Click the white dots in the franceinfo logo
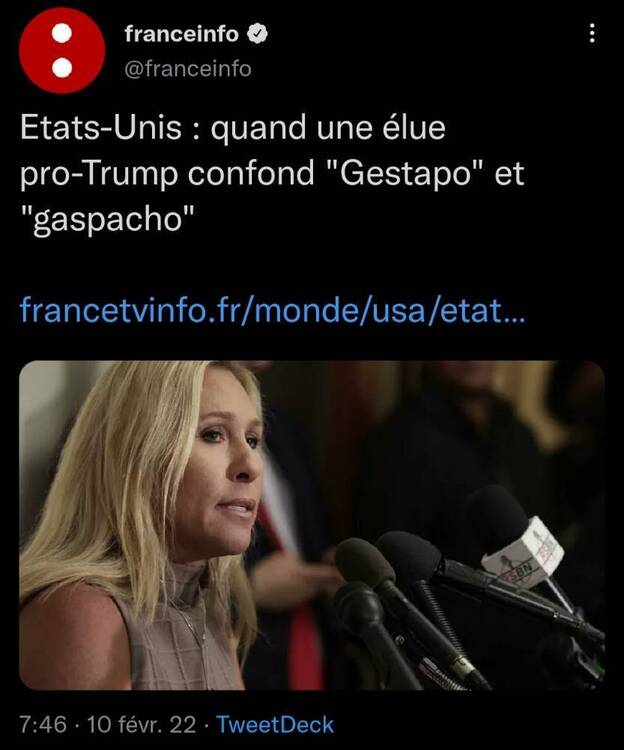This screenshot has height=750, width=624. [62, 50]
